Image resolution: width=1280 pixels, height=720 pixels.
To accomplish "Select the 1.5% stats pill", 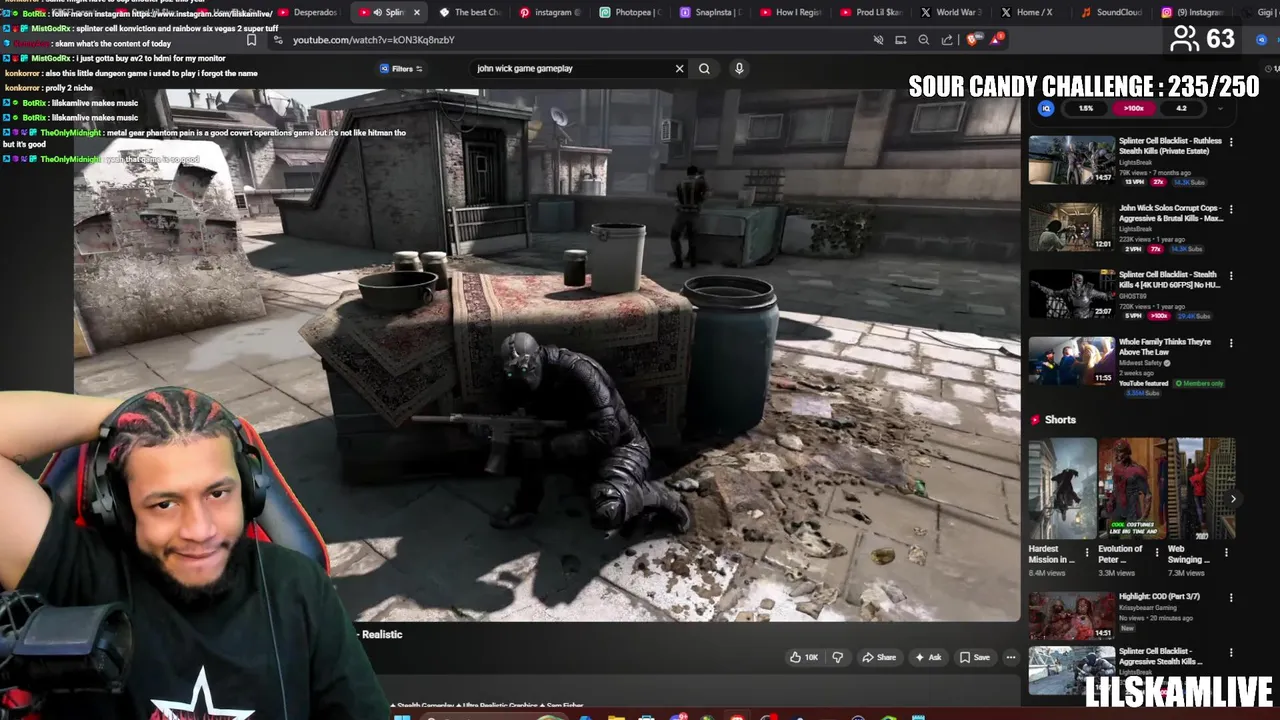I will (1085, 108).
